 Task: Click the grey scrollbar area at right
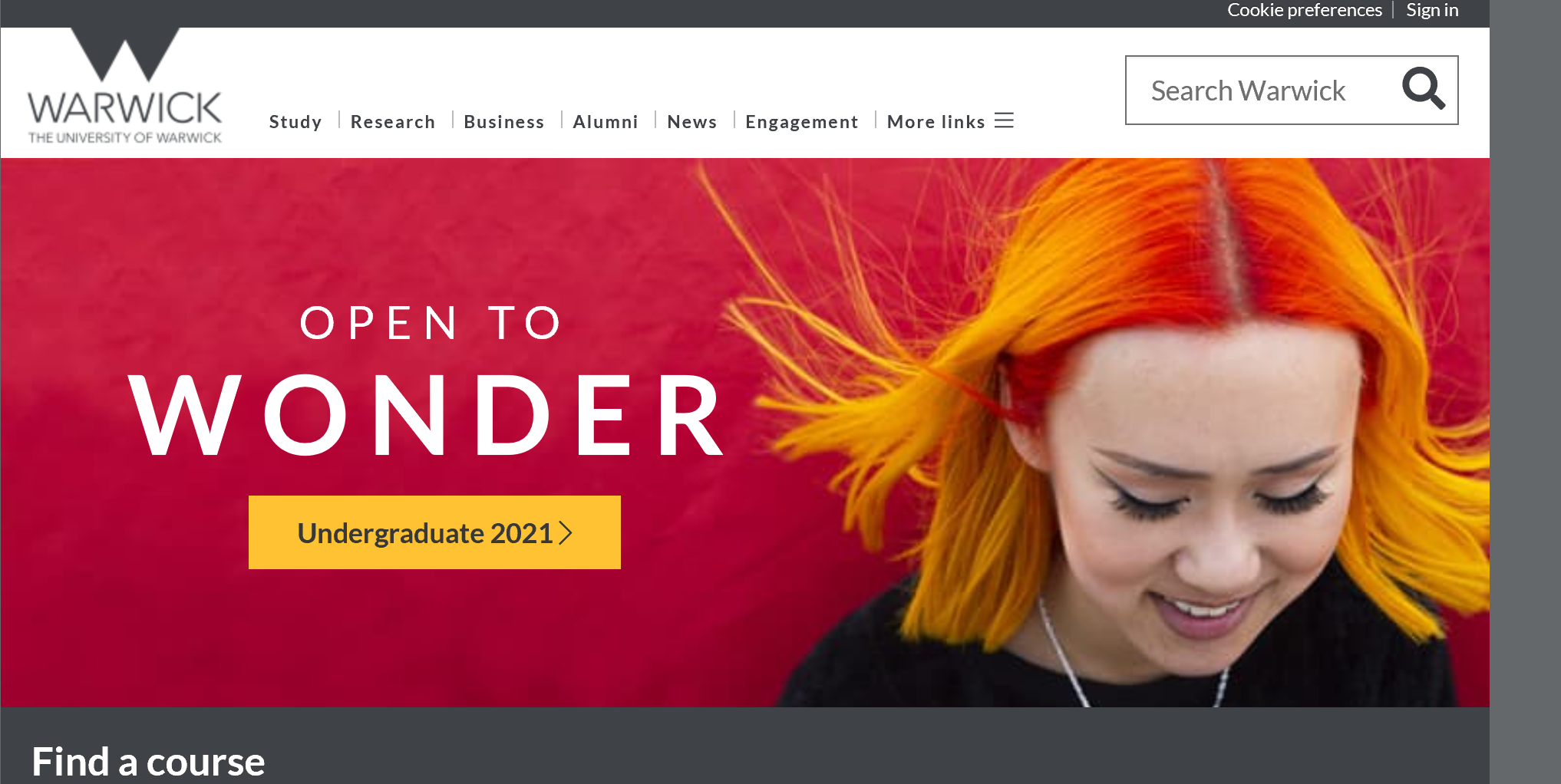pyautogui.click(x=1525, y=392)
